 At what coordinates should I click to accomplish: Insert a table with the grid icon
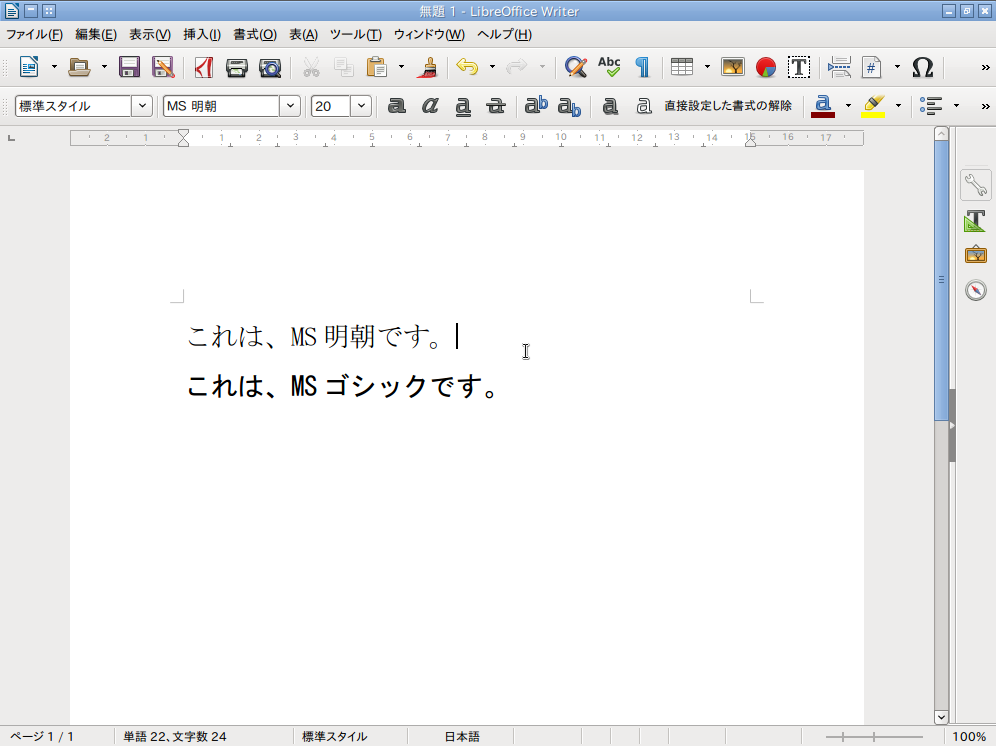pos(682,67)
